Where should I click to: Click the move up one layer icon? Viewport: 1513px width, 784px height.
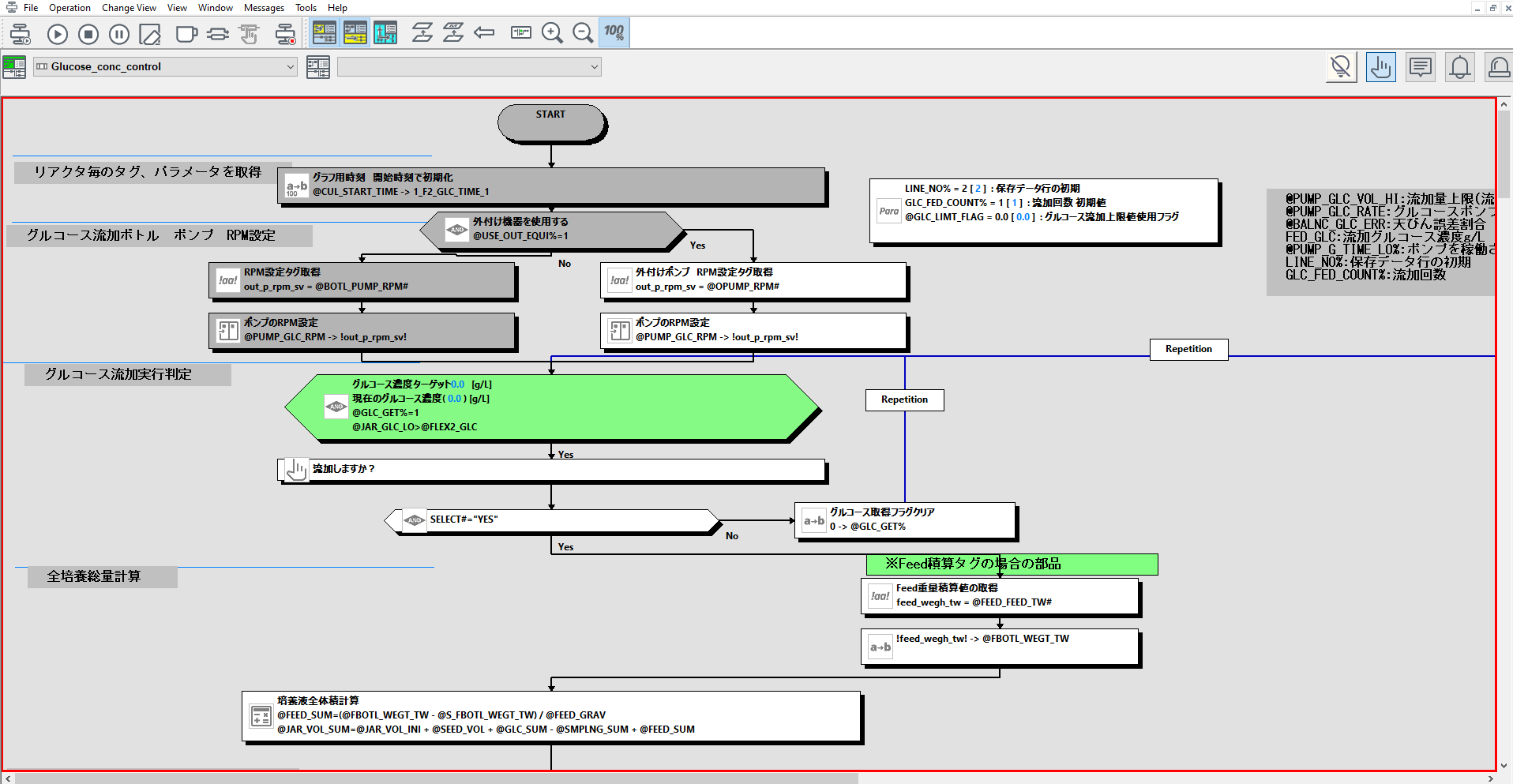[x=422, y=33]
